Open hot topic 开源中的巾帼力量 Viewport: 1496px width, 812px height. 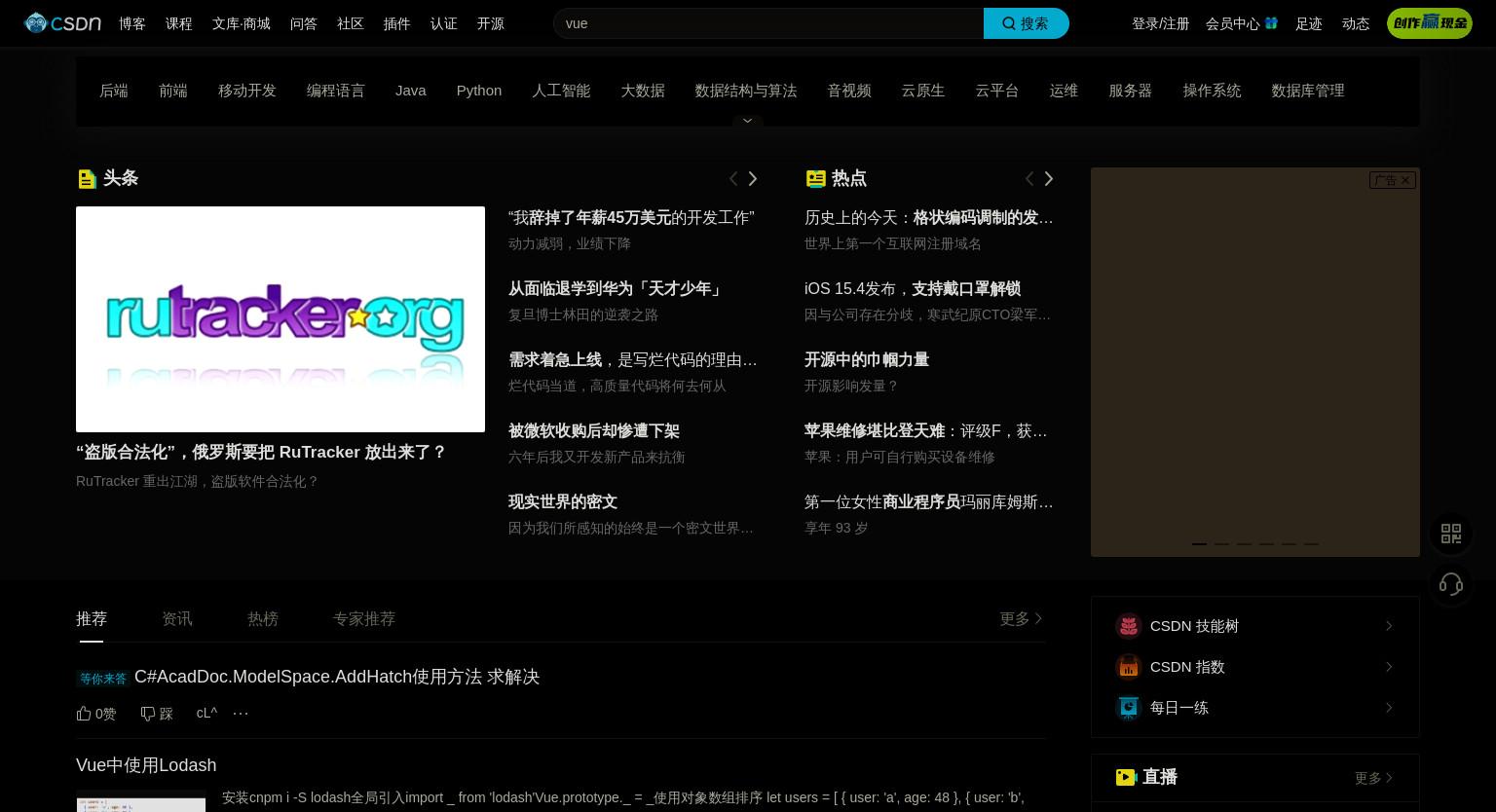(867, 360)
